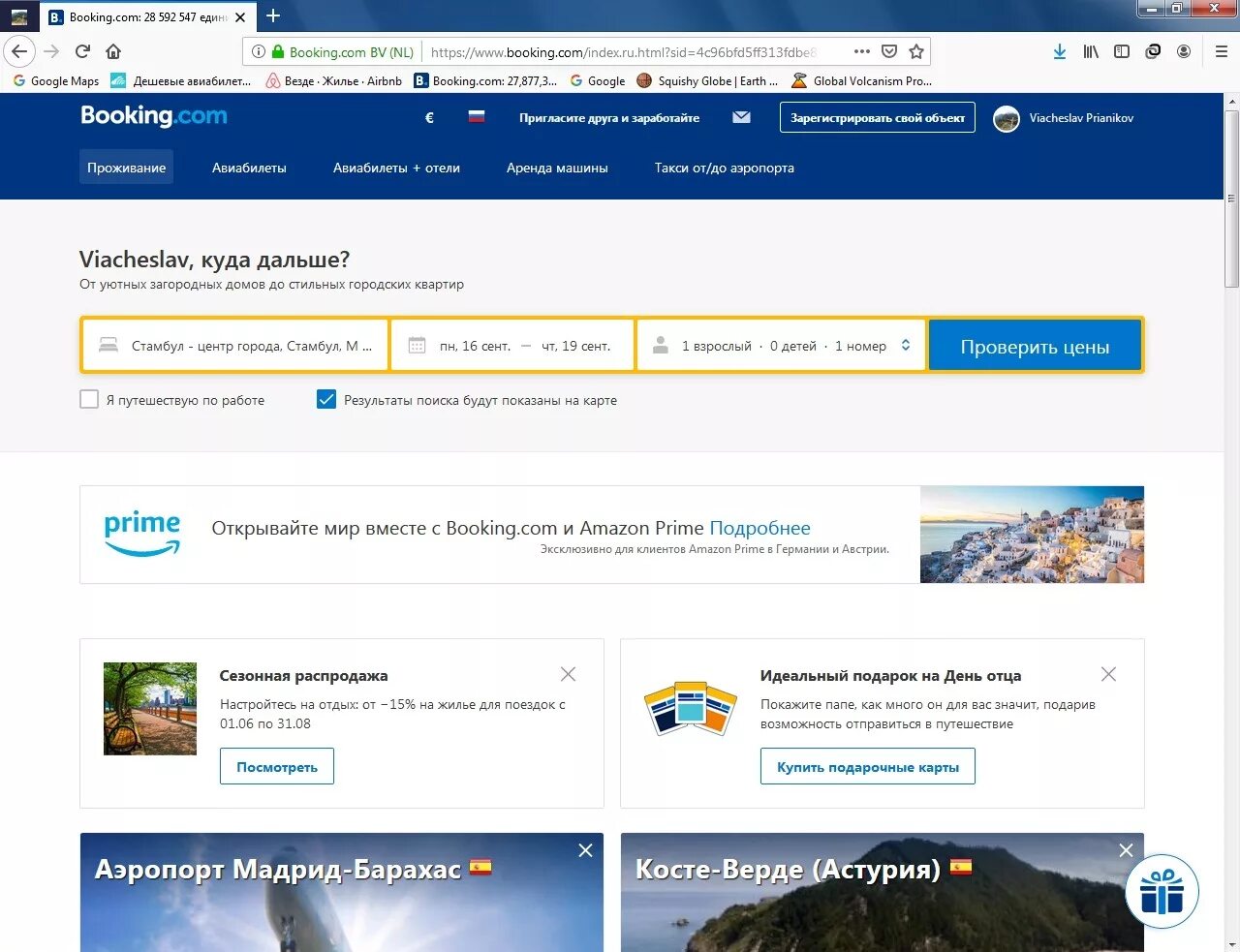Click the Посмотреть button

click(276, 766)
